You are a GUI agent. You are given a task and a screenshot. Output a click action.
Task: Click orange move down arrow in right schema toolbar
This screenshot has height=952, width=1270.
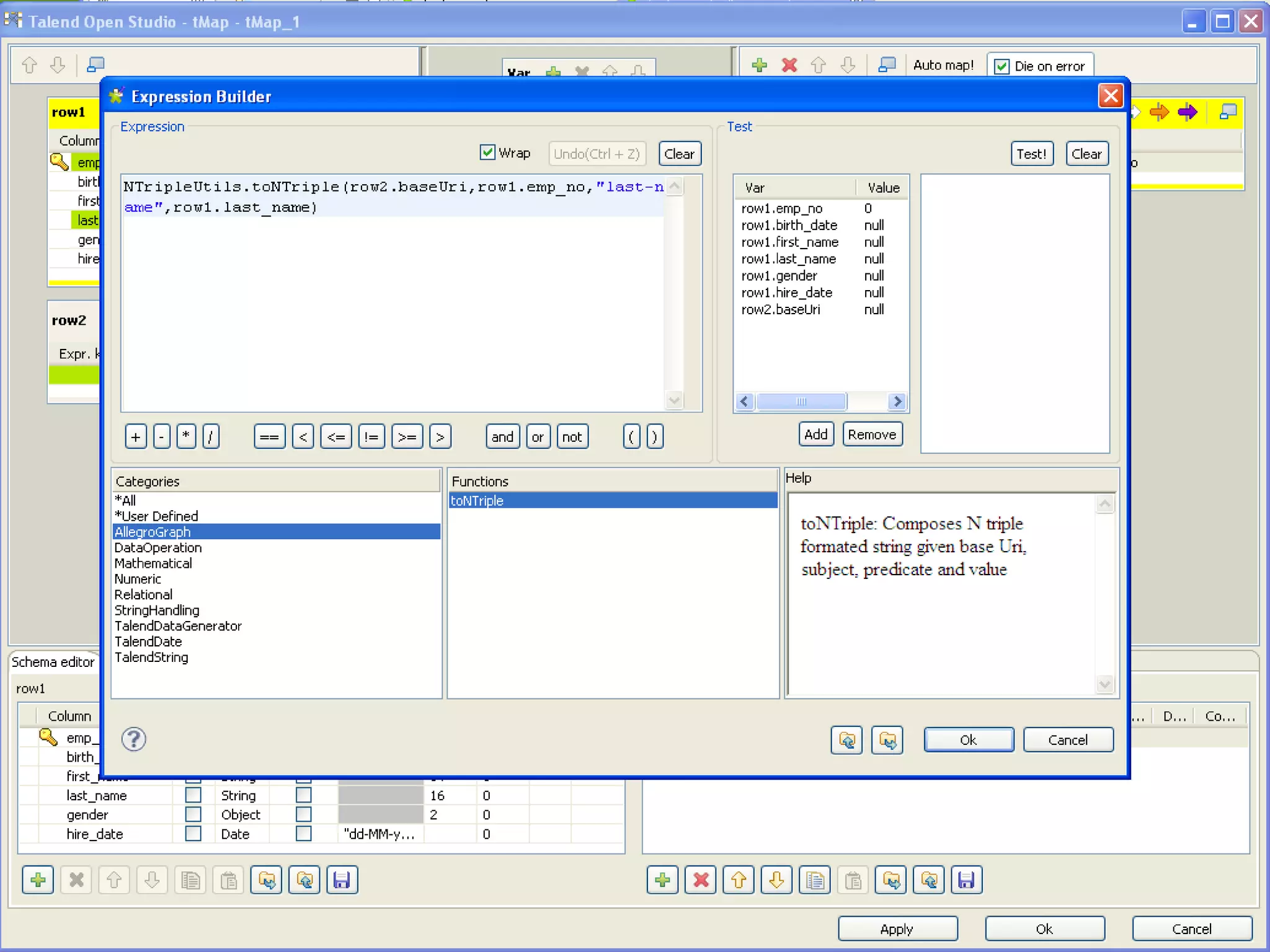776,879
